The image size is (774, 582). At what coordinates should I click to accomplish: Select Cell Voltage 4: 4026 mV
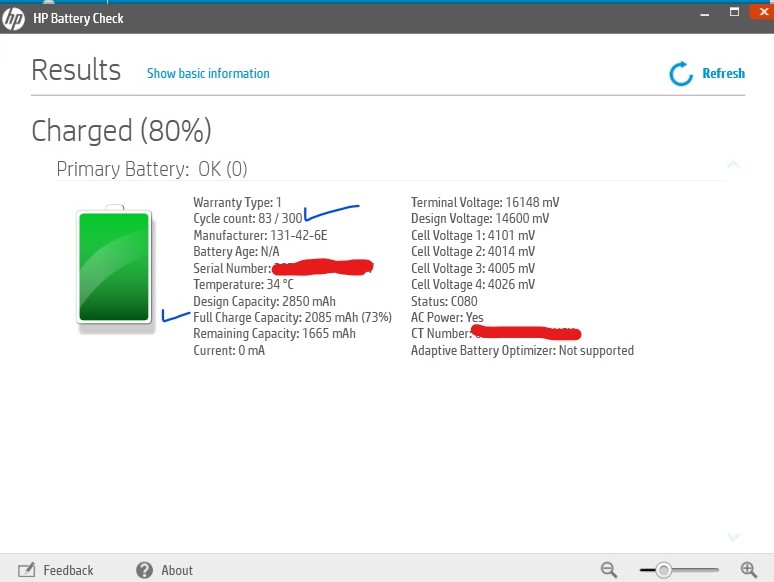click(473, 284)
